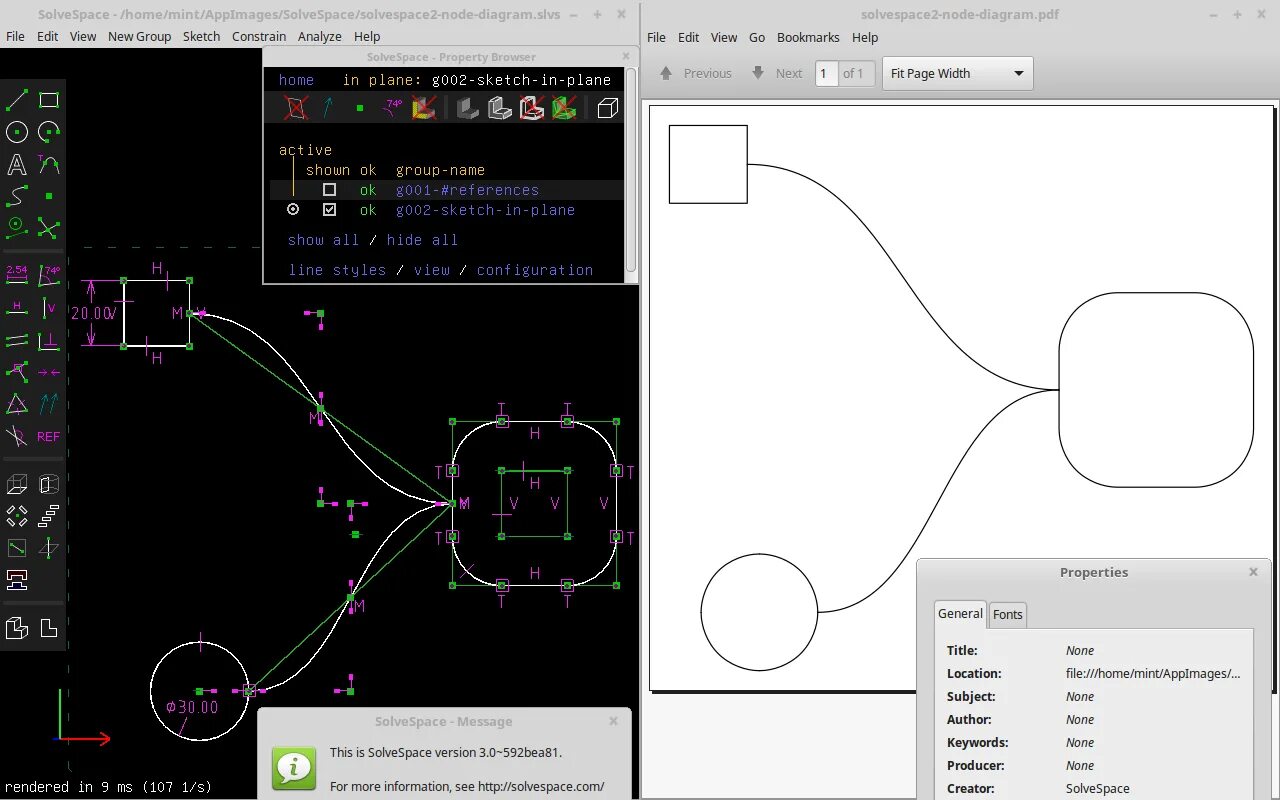The width and height of the screenshot is (1280, 800).
Task: Apply the angle constraint tool
Action: coord(49,274)
